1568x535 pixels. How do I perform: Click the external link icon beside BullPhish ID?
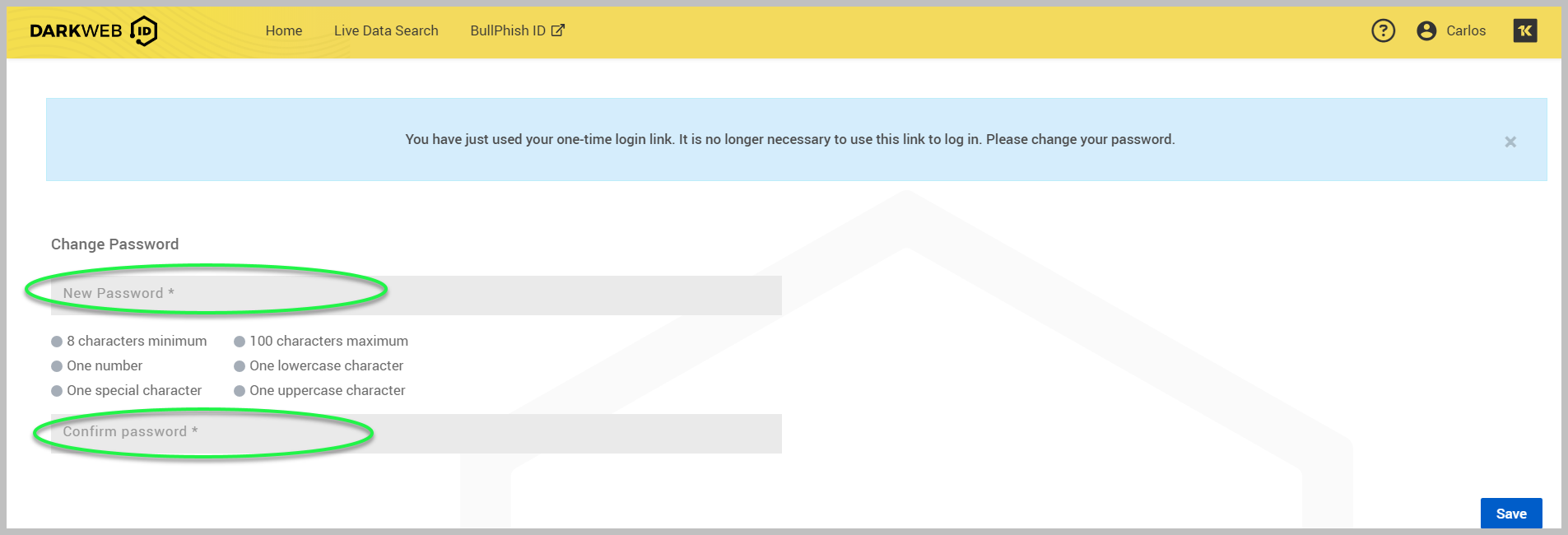[558, 30]
